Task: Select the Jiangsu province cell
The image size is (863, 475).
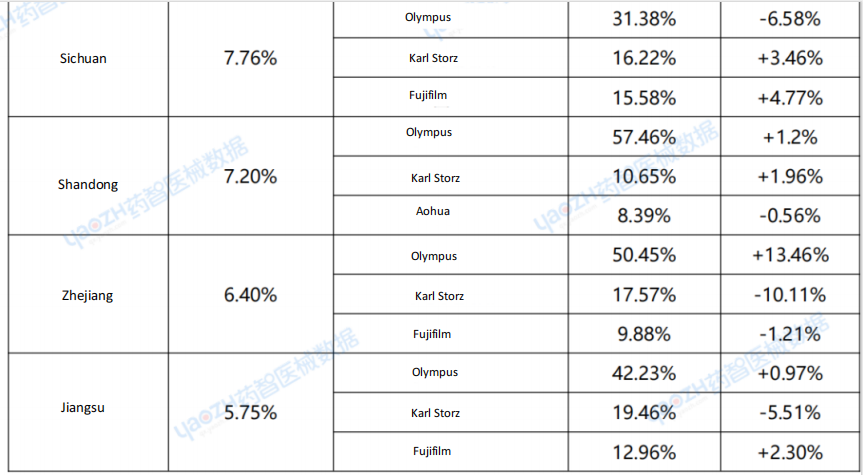Action: pyautogui.click(x=84, y=408)
